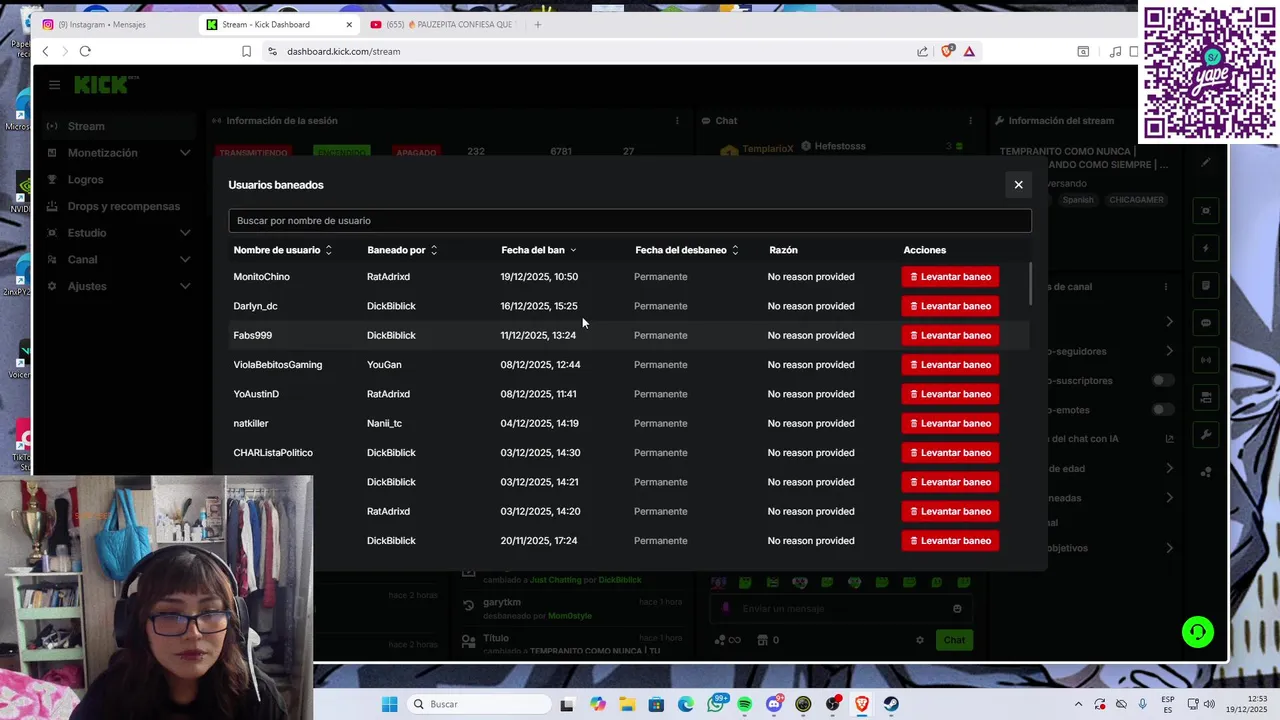Toggle the solo-emotes switch

(1162, 409)
